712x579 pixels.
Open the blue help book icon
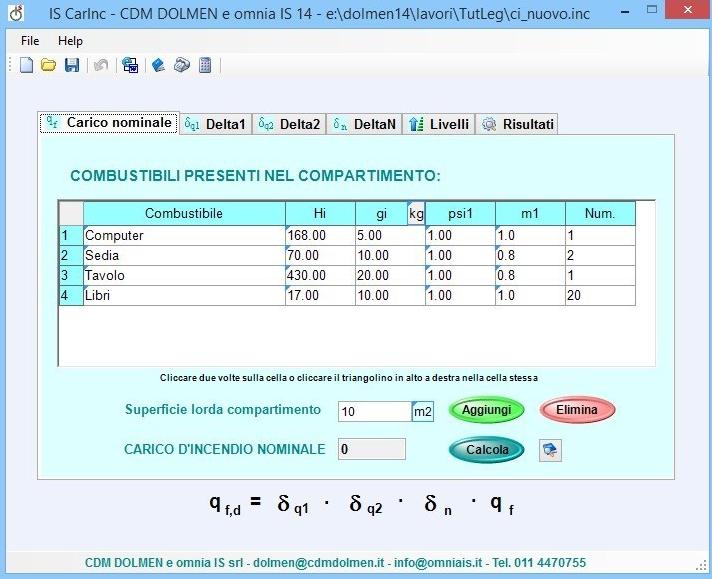(158, 65)
